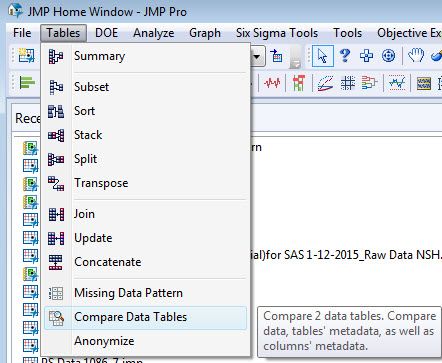Select the Help question mark tool
Screen dimensions: 442x363
coord(345,55)
